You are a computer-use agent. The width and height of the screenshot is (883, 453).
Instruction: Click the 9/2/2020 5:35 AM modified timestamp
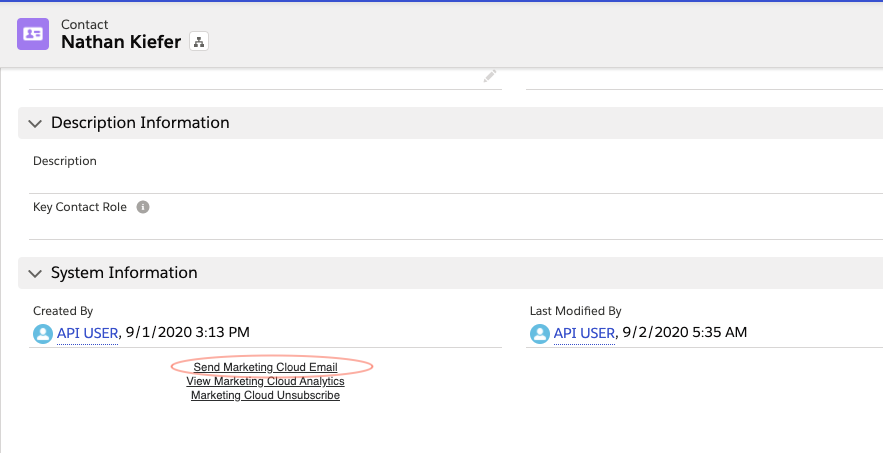685,333
